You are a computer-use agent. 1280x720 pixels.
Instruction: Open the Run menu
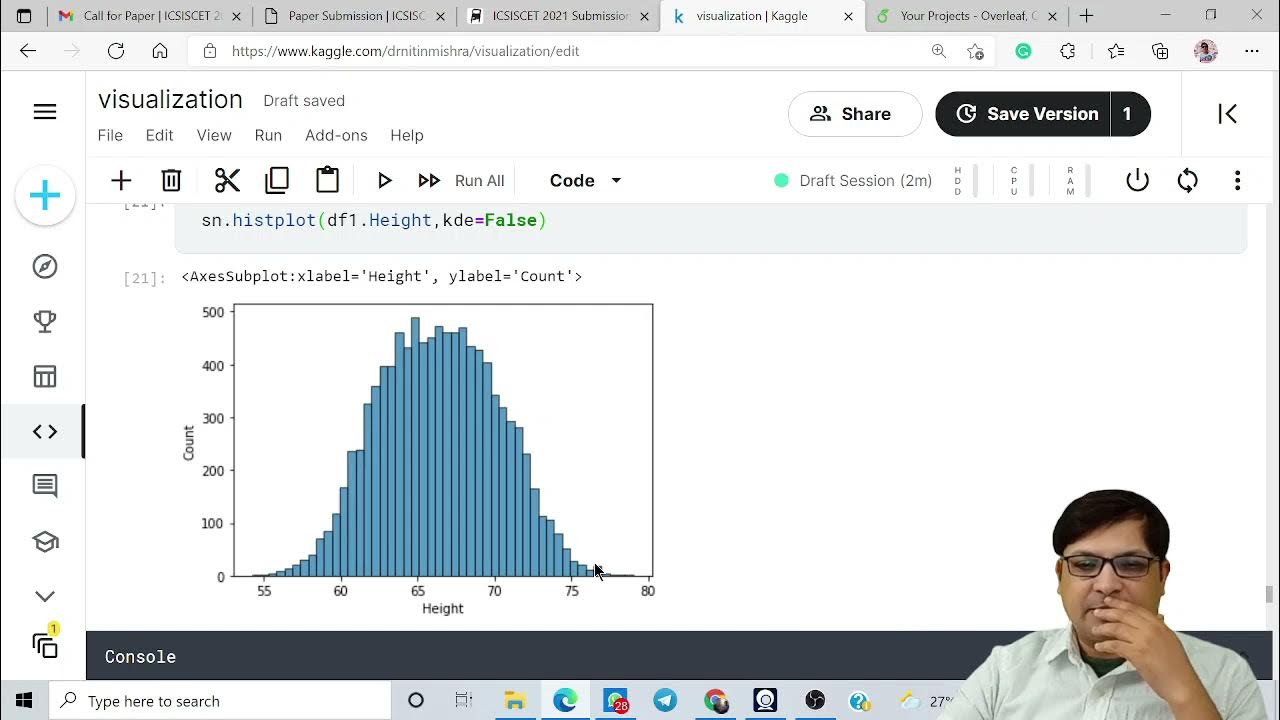(x=268, y=135)
